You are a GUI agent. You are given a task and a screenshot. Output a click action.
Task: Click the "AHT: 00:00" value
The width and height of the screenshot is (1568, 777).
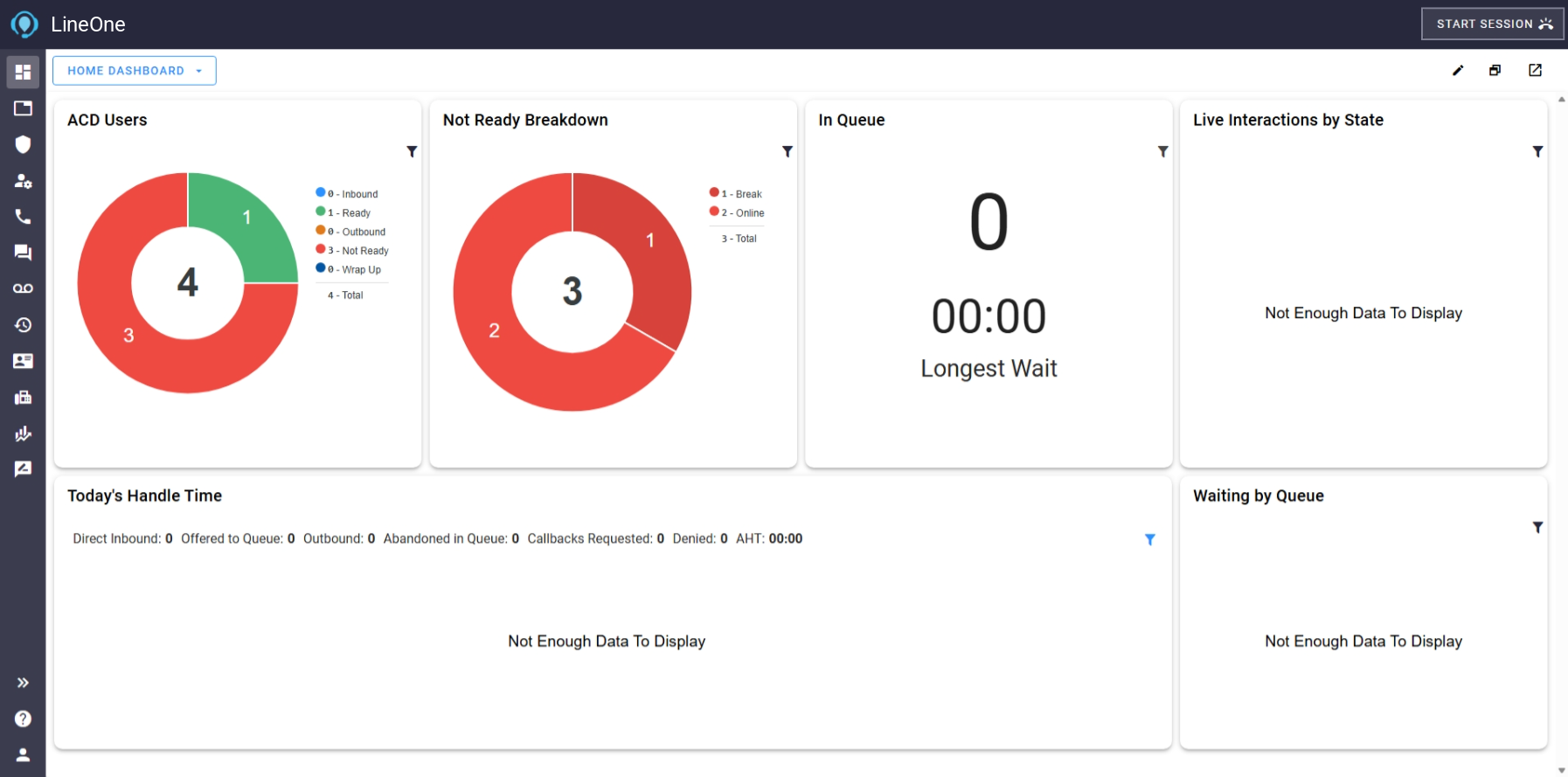point(769,538)
